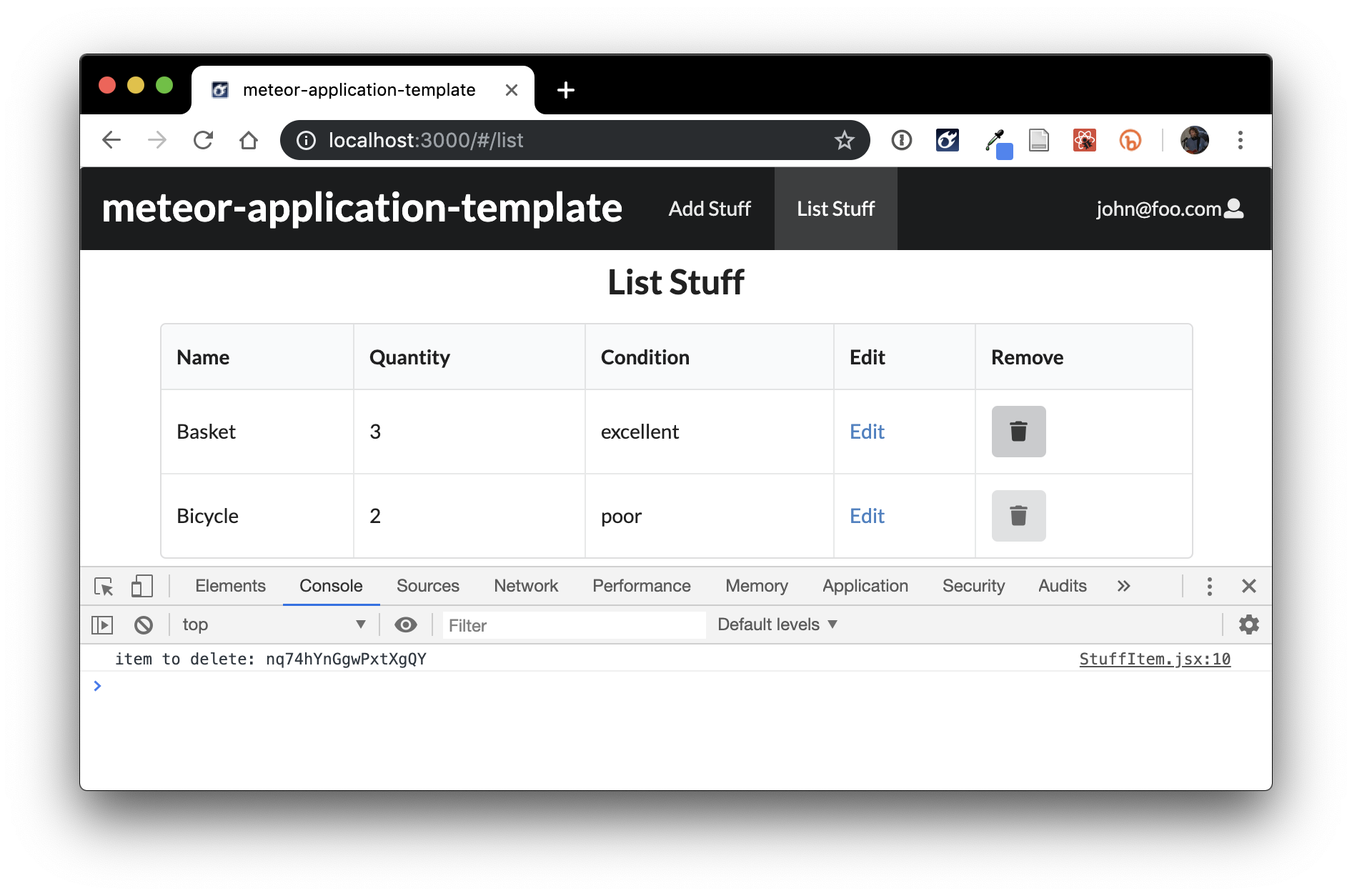The width and height of the screenshot is (1352, 896).
Task: Toggle the device toolbar emulation
Action: (x=141, y=587)
